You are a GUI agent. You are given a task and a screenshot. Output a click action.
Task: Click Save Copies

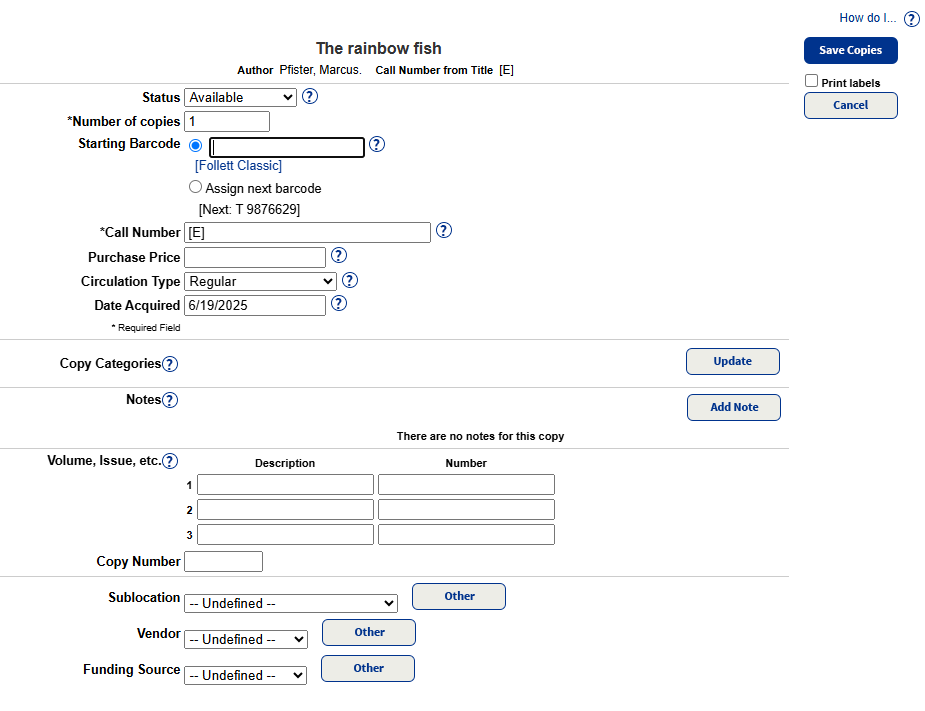pos(850,50)
